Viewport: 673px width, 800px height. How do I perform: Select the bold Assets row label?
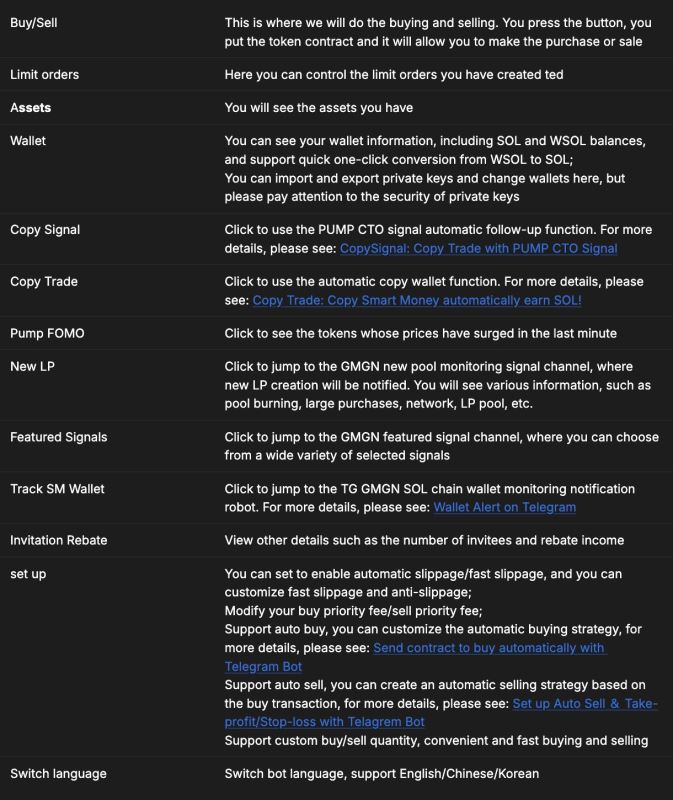[x=30, y=108]
